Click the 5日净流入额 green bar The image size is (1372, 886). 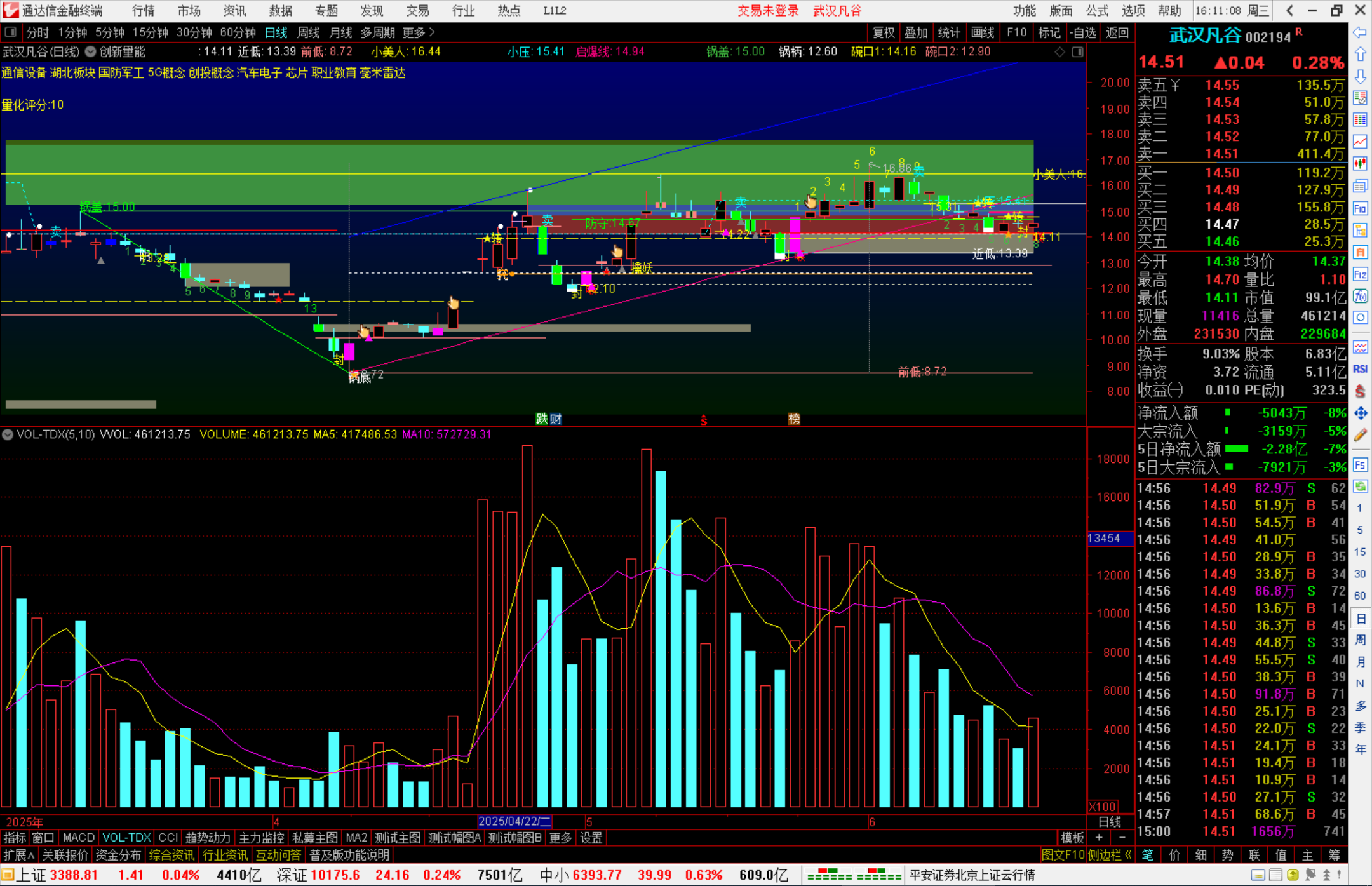[1236, 448]
